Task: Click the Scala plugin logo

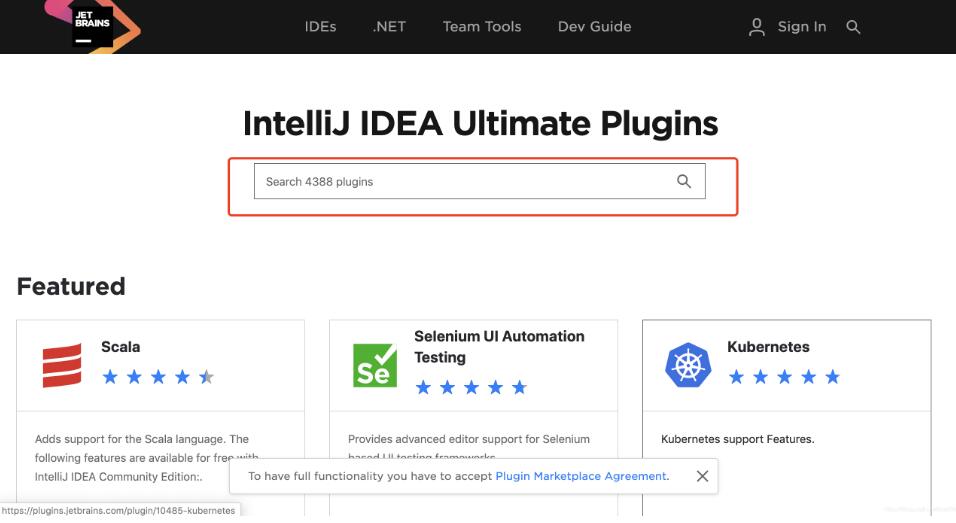Action: [62, 365]
